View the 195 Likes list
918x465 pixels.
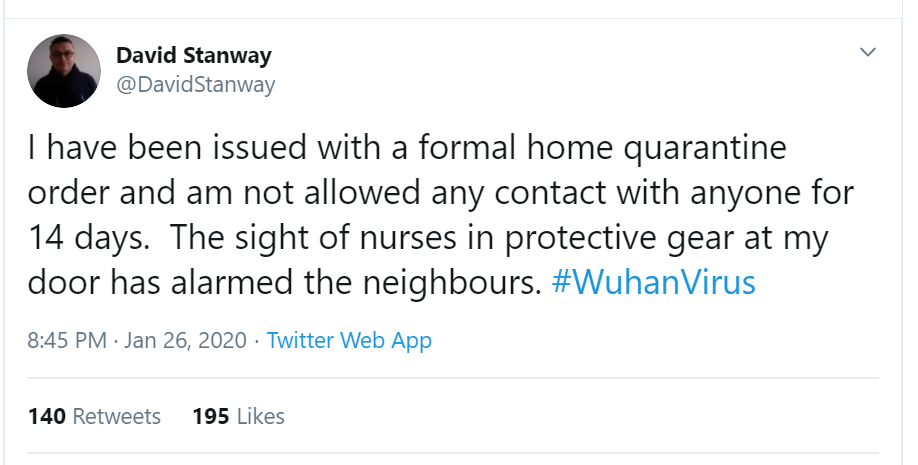click(239, 416)
